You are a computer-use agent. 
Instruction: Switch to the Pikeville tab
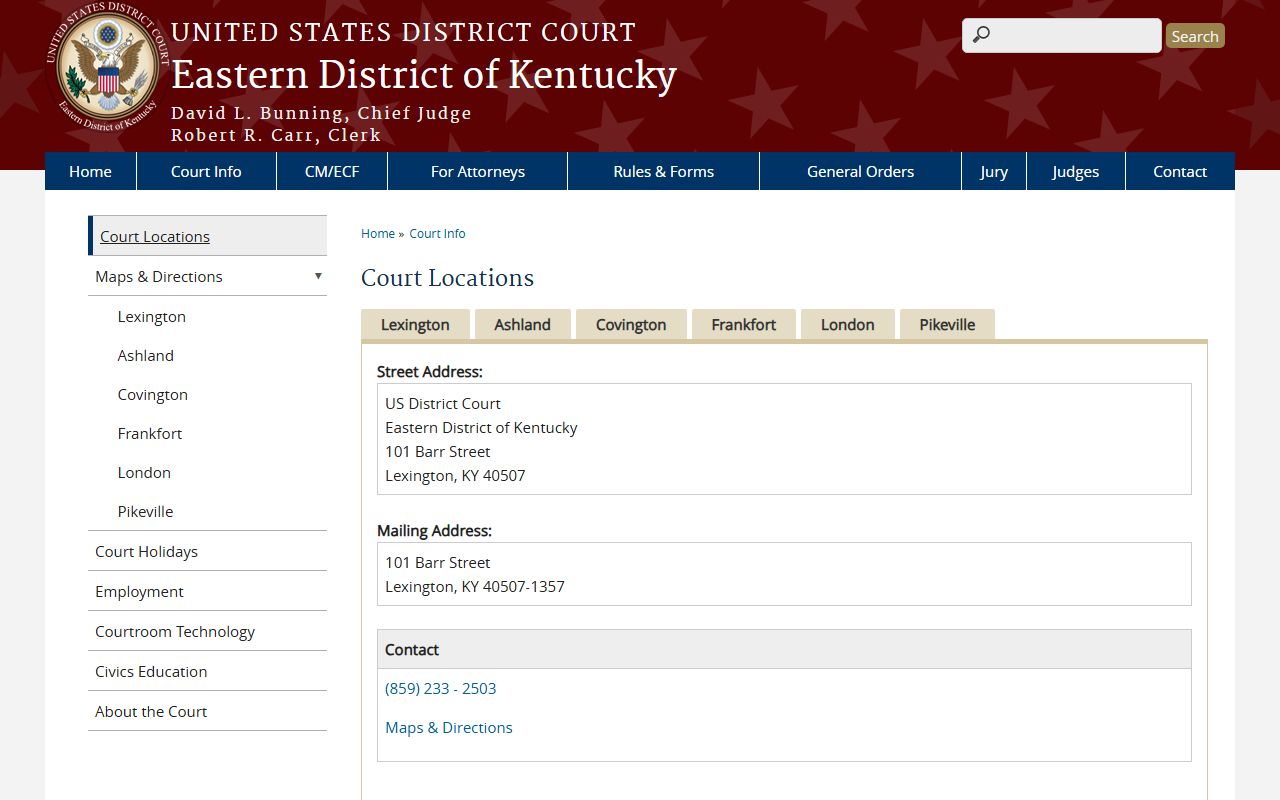click(x=947, y=325)
